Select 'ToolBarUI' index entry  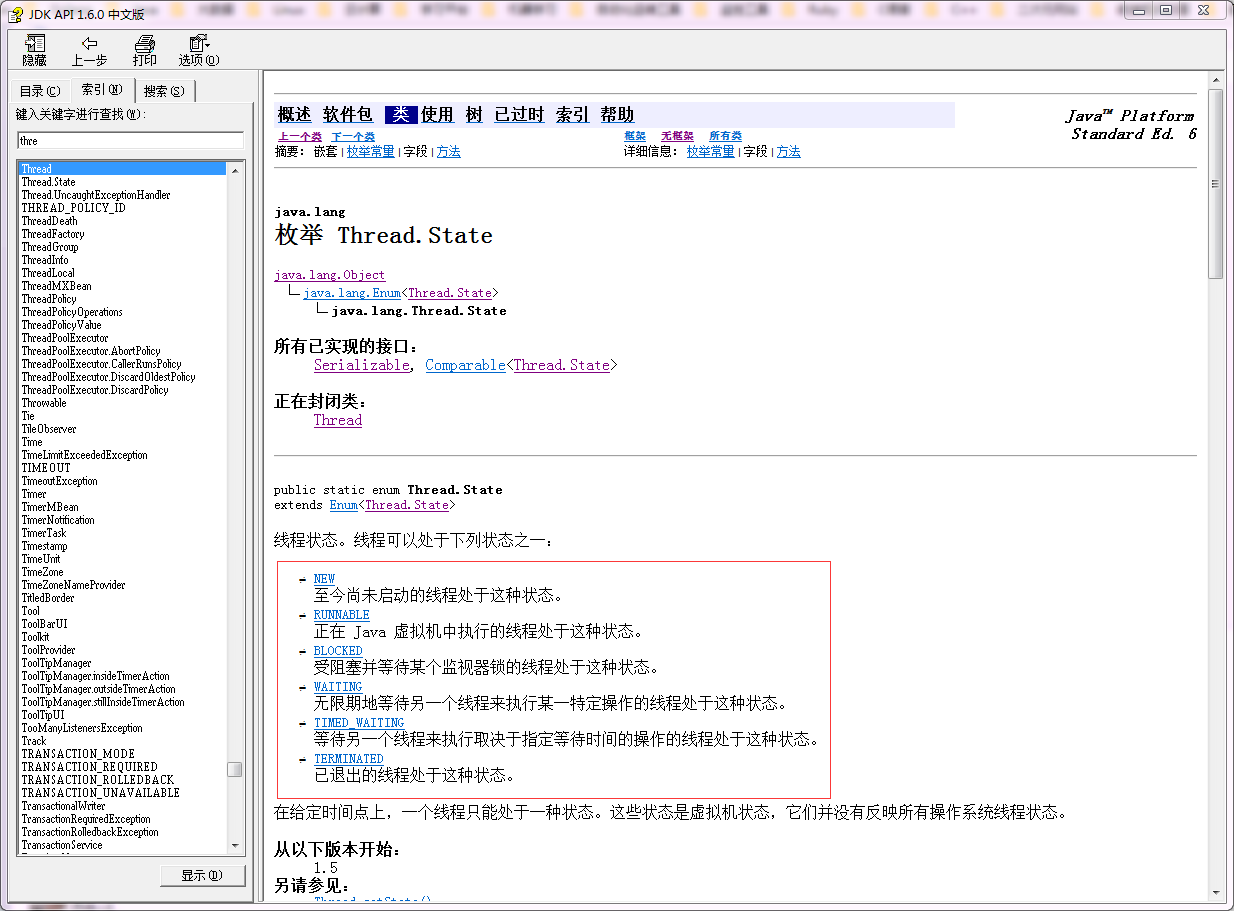point(45,624)
